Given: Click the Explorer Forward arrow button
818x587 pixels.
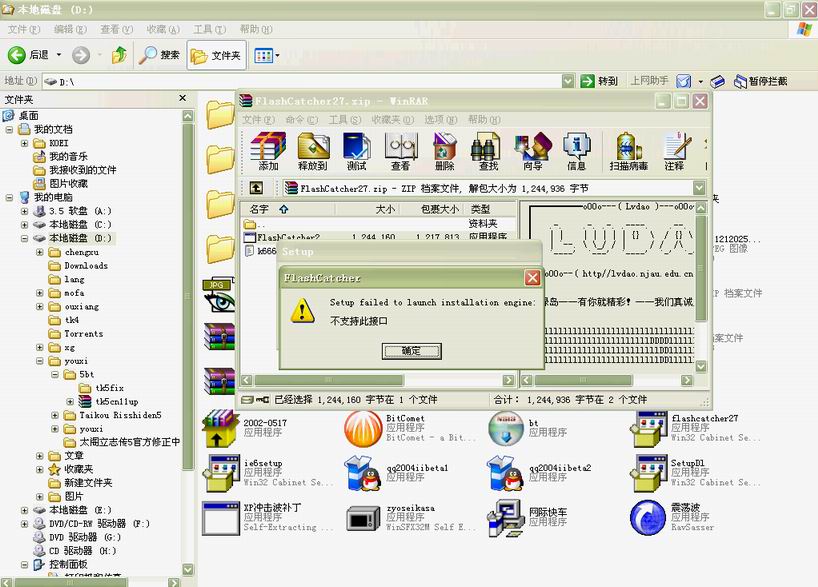Looking at the screenshot, I should pyautogui.click(x=81, y=54).
